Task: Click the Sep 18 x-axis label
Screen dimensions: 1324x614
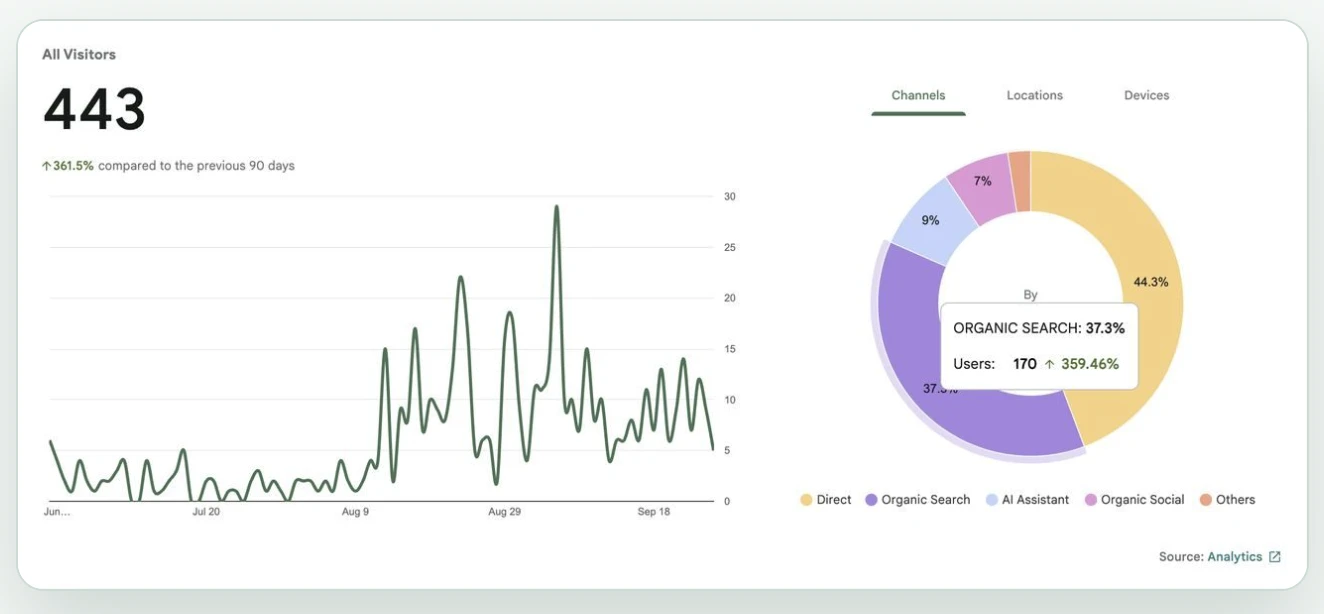Action: tap(654, 512)
